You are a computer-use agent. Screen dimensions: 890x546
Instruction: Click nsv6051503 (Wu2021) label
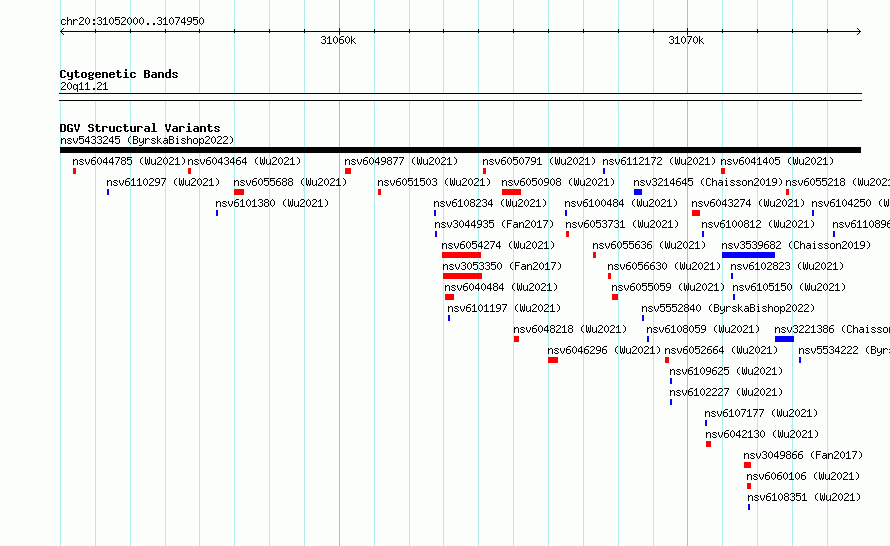tap(434, 182)
